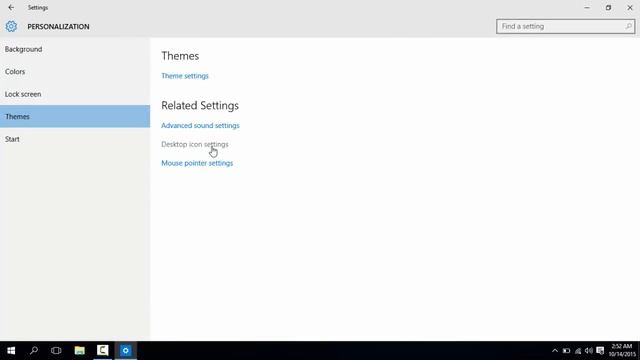
Task: Focus the Find a setting search box
Action: [x=565, y=27]
